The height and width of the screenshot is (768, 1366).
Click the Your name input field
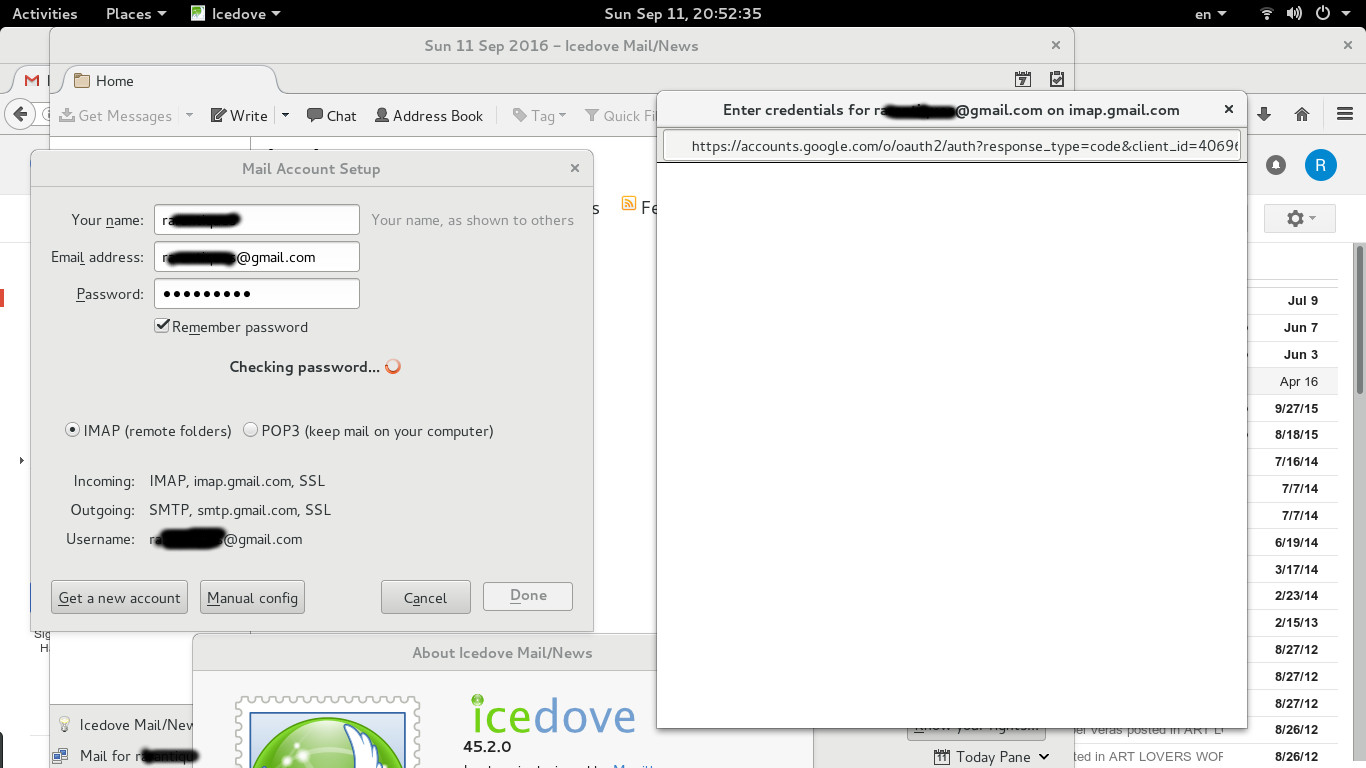(257, 220)
